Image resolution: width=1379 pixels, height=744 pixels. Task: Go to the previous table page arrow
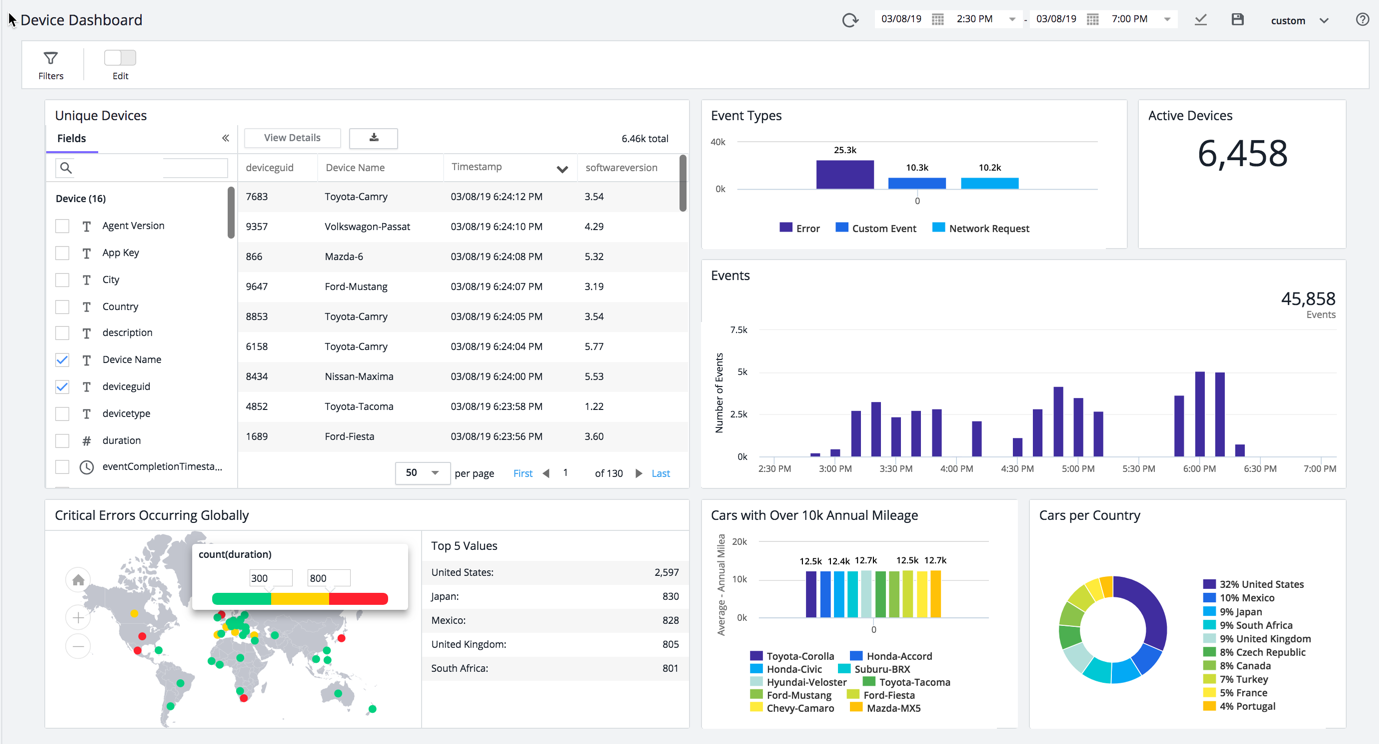coord(546,473)
